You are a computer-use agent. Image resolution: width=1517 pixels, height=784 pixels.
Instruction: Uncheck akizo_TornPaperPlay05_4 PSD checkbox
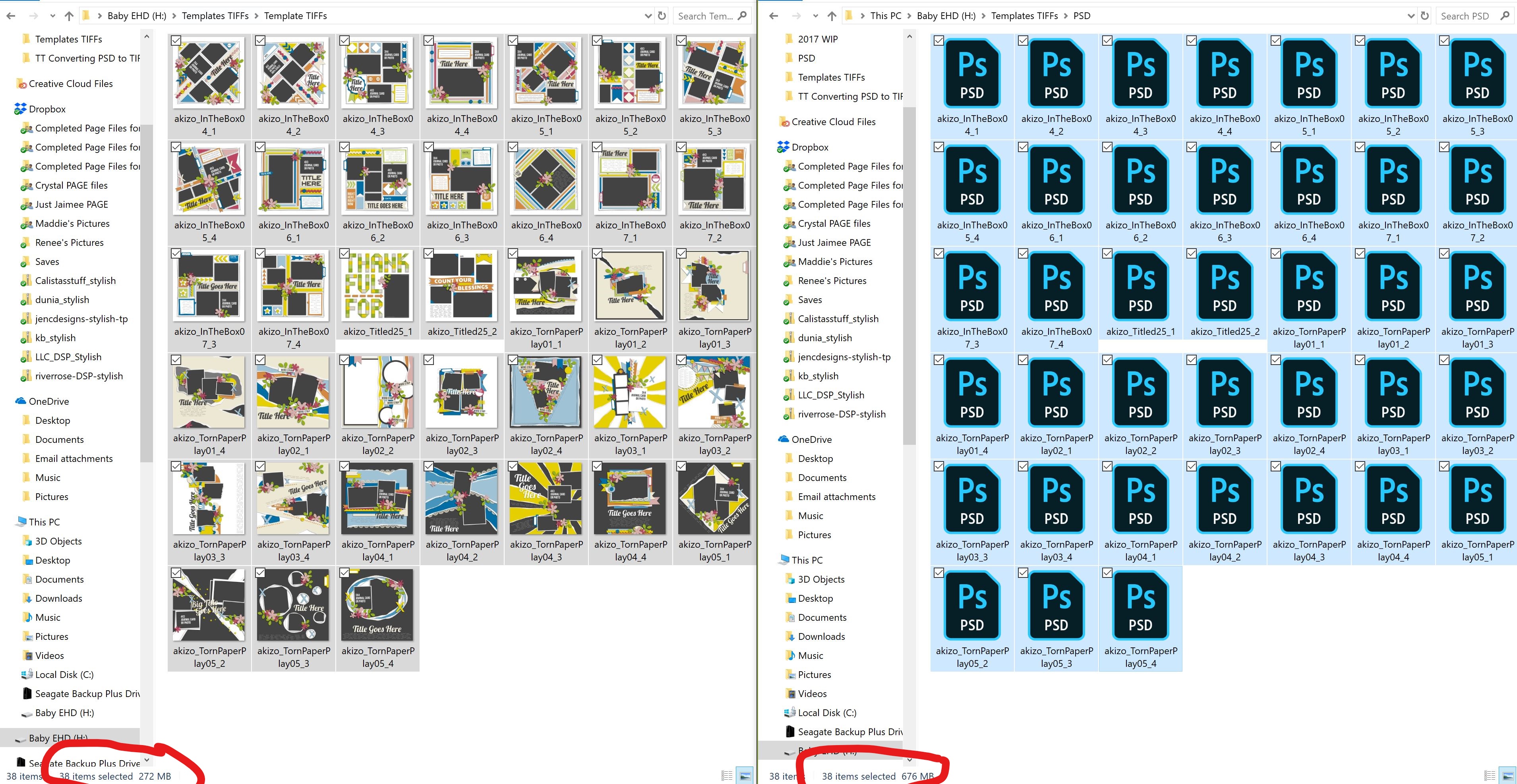click(1107, 573)
